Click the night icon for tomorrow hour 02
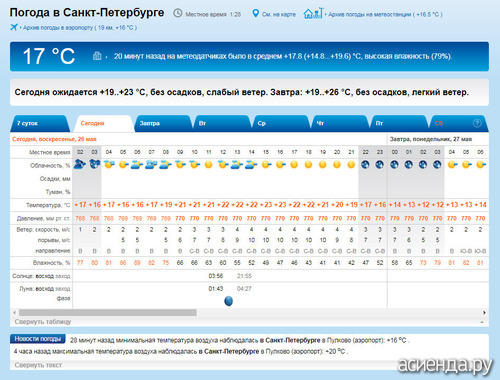 point(423,164)
